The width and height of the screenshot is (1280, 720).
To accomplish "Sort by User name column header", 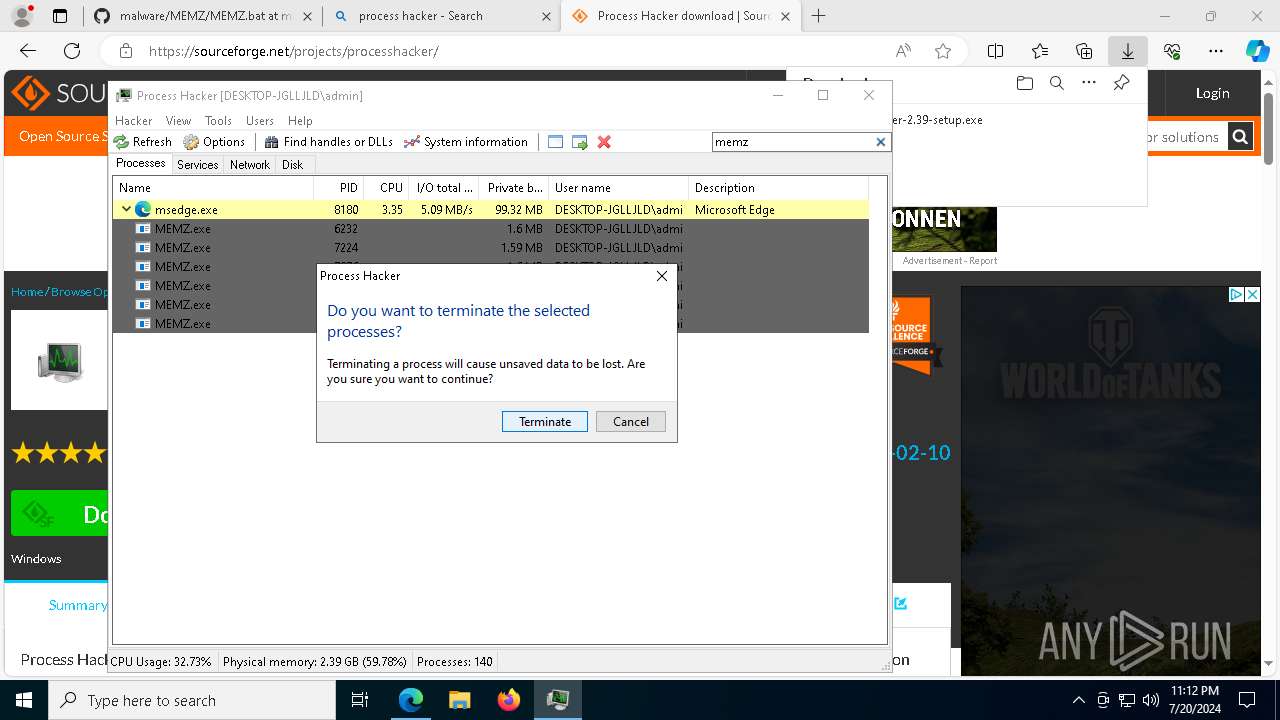I will click(619, 188).
